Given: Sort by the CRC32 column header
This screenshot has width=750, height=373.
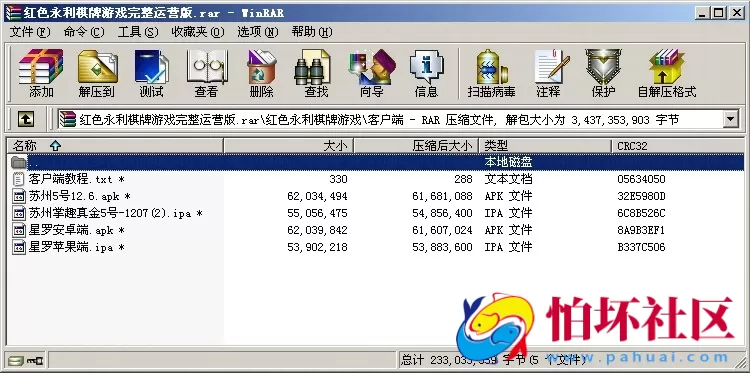Looking at the screenshot, I should [678, 146].
